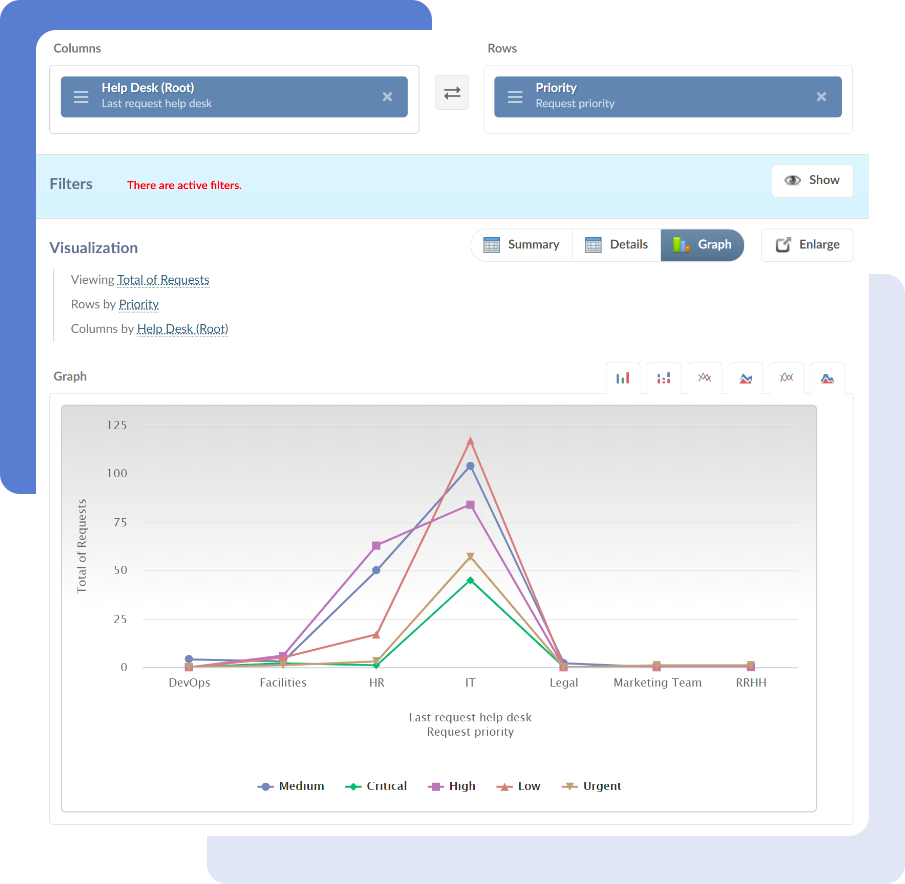
Task: Click the drag handle on Priority field
Action: (515, 97)
